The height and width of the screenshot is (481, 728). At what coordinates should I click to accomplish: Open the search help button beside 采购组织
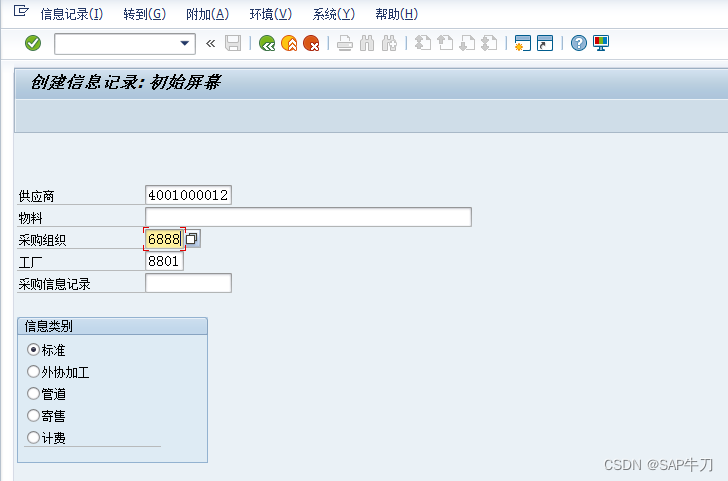[192, 239]
